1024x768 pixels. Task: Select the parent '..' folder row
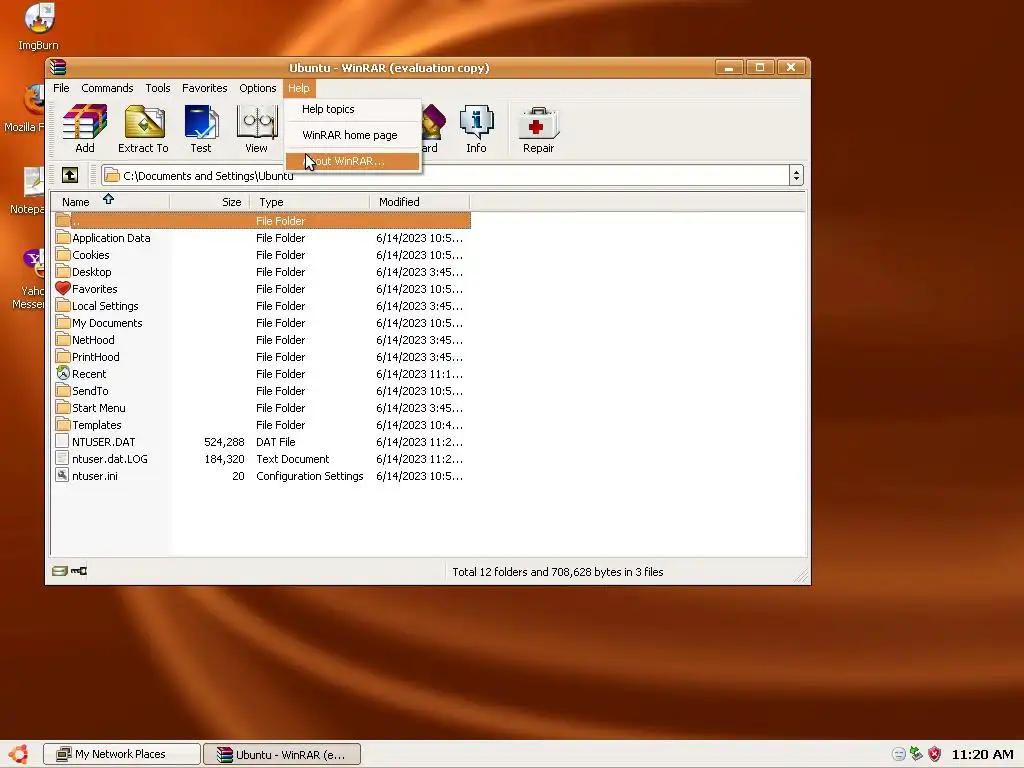pos(262,221)
